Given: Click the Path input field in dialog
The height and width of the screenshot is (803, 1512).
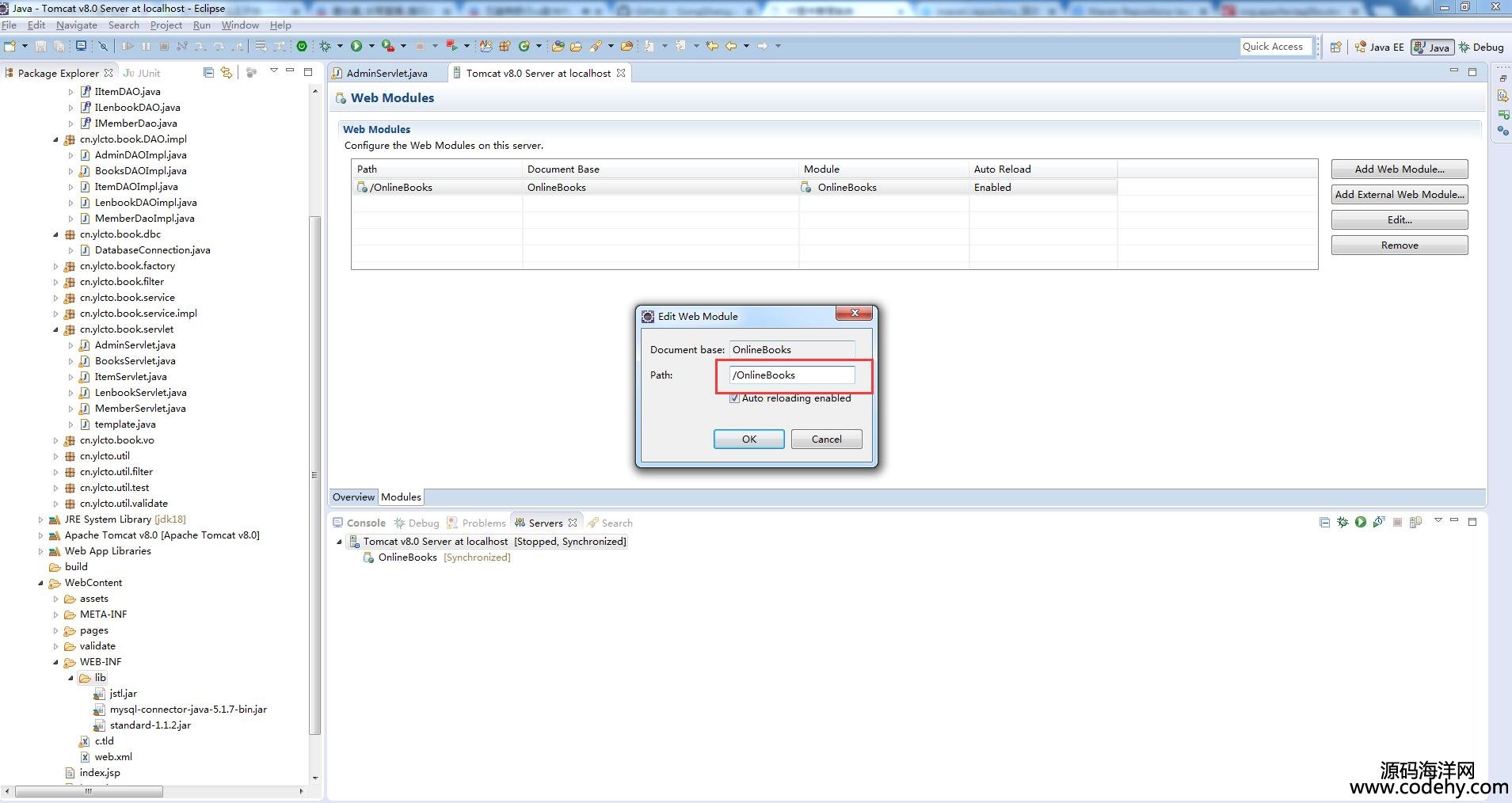Looking at the screenshot, I should (x=792, y=375).
